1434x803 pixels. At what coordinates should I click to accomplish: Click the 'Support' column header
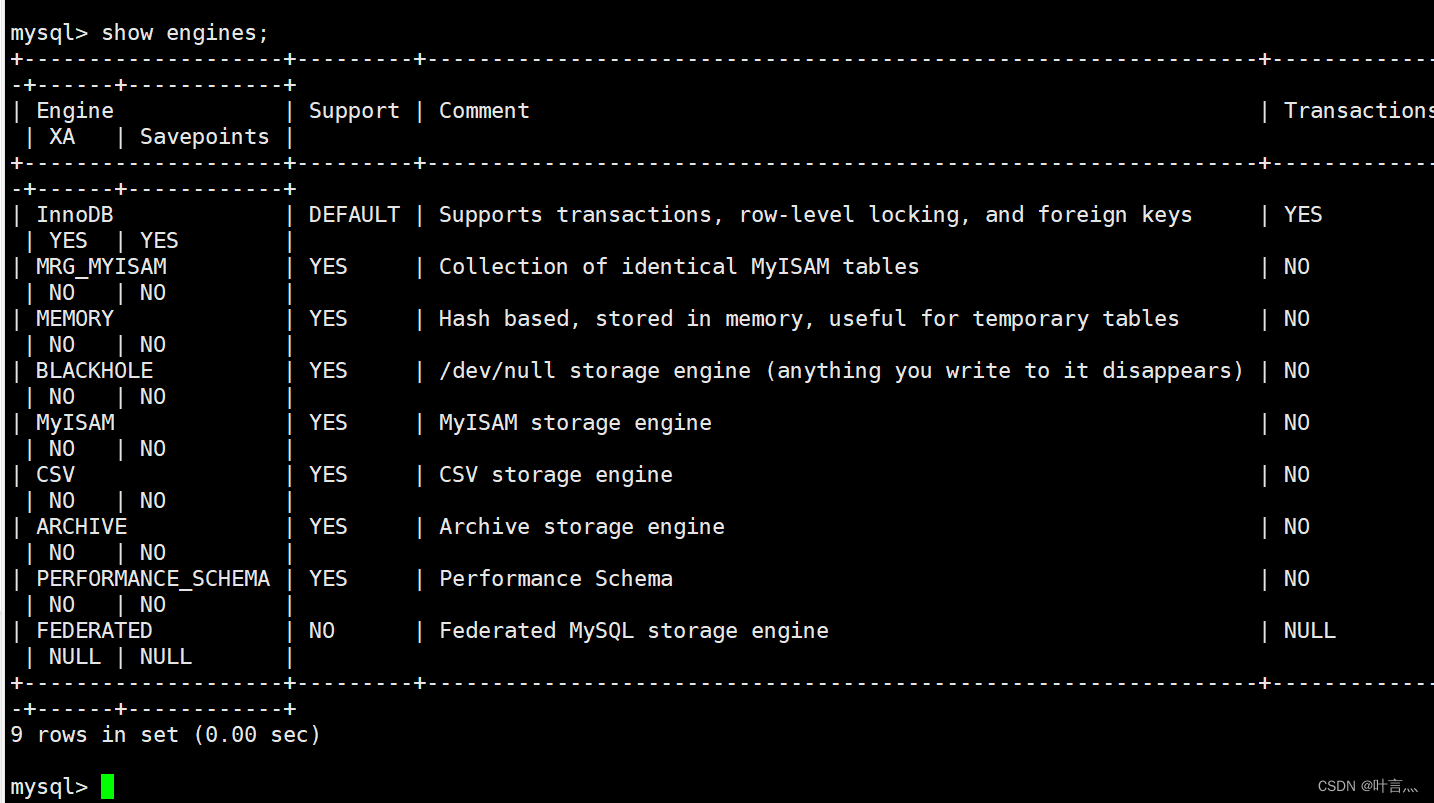[x=354, y=111]
